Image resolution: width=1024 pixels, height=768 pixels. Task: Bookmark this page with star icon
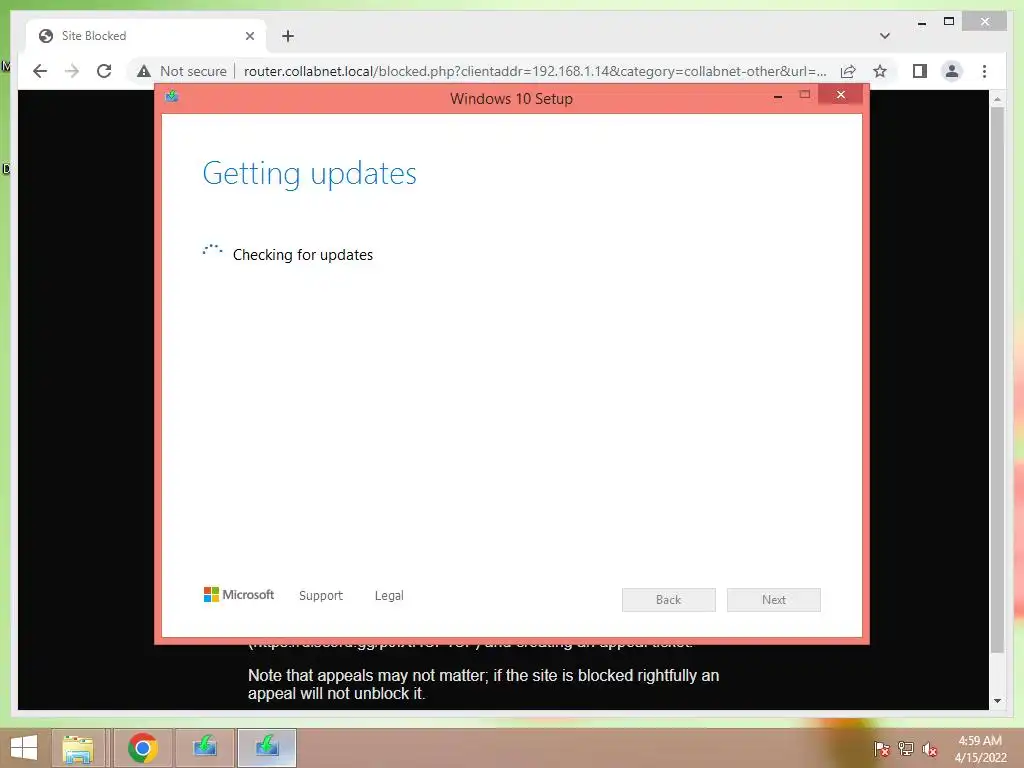click(x=880, y=71)
